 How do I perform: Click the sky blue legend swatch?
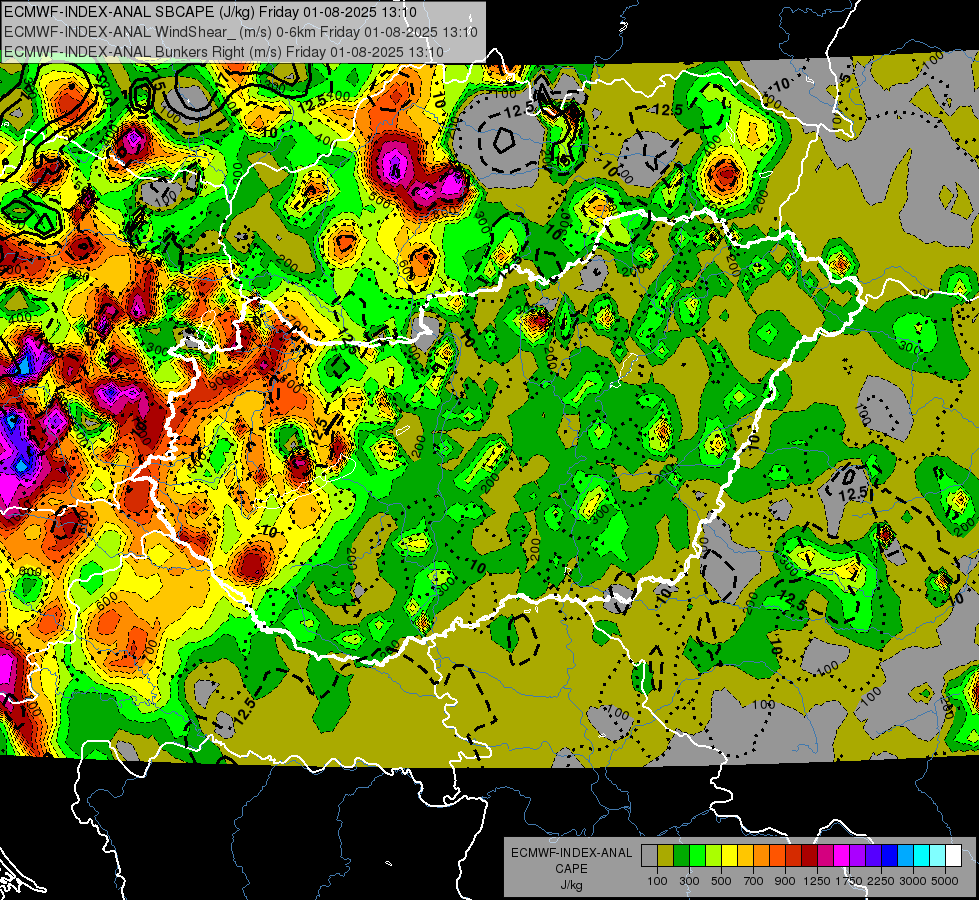point(905,856)
